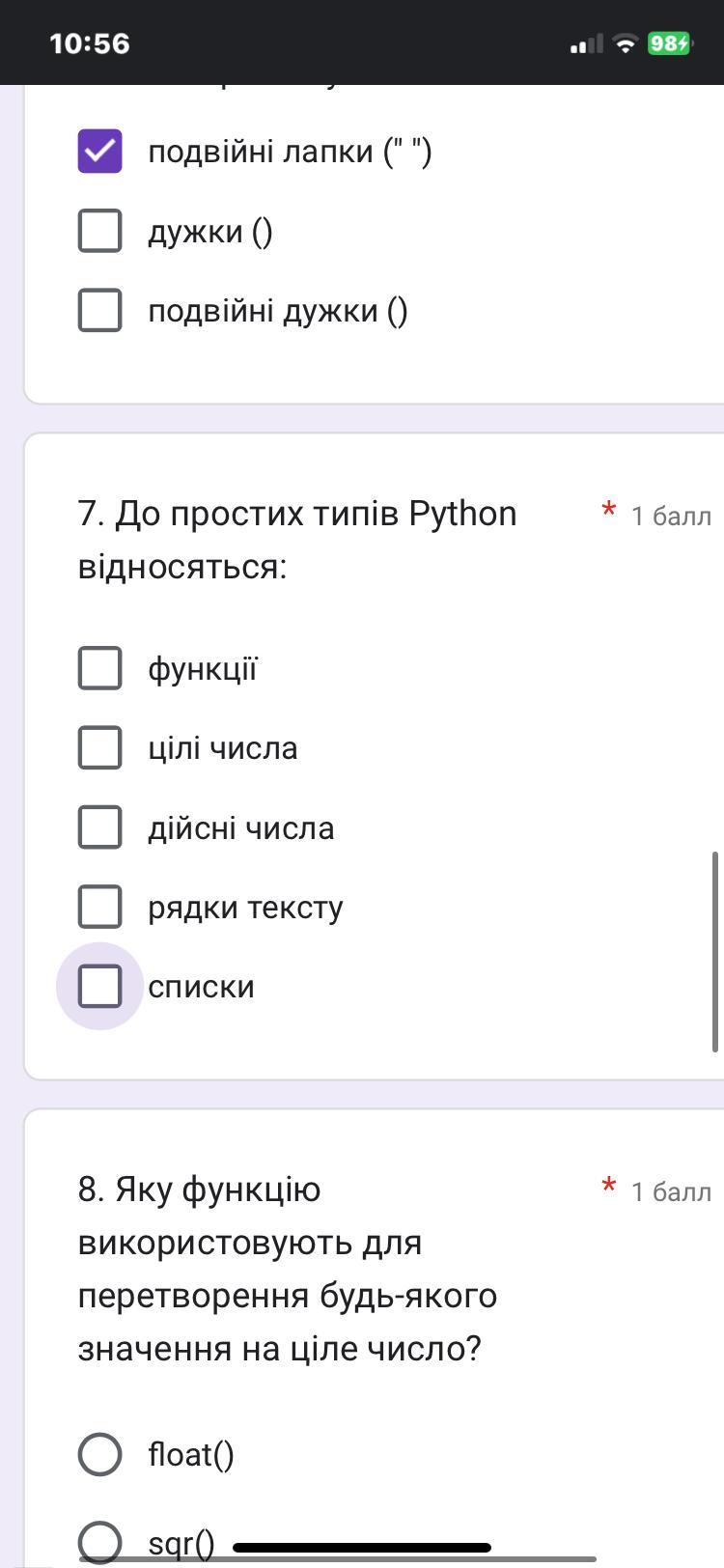Click the цілі числа option label

(x=223, y=748)
